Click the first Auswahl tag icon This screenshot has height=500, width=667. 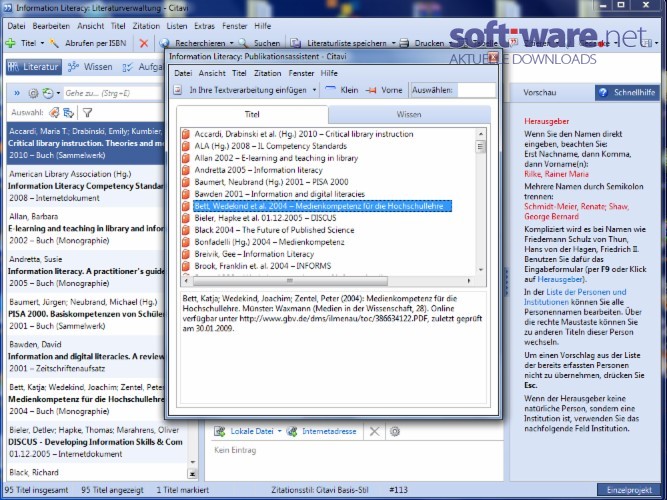(54, 112)
